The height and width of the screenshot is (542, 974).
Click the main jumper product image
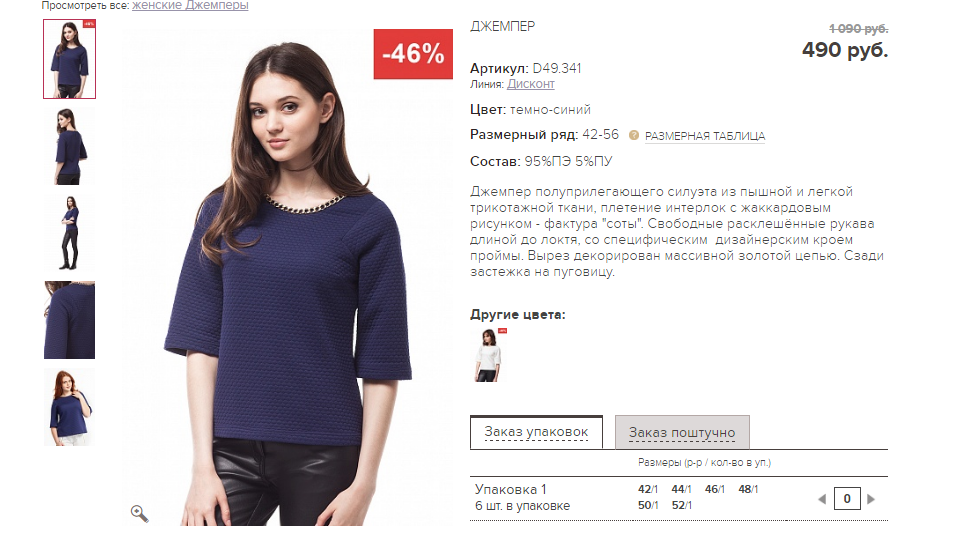click(288, 277)
